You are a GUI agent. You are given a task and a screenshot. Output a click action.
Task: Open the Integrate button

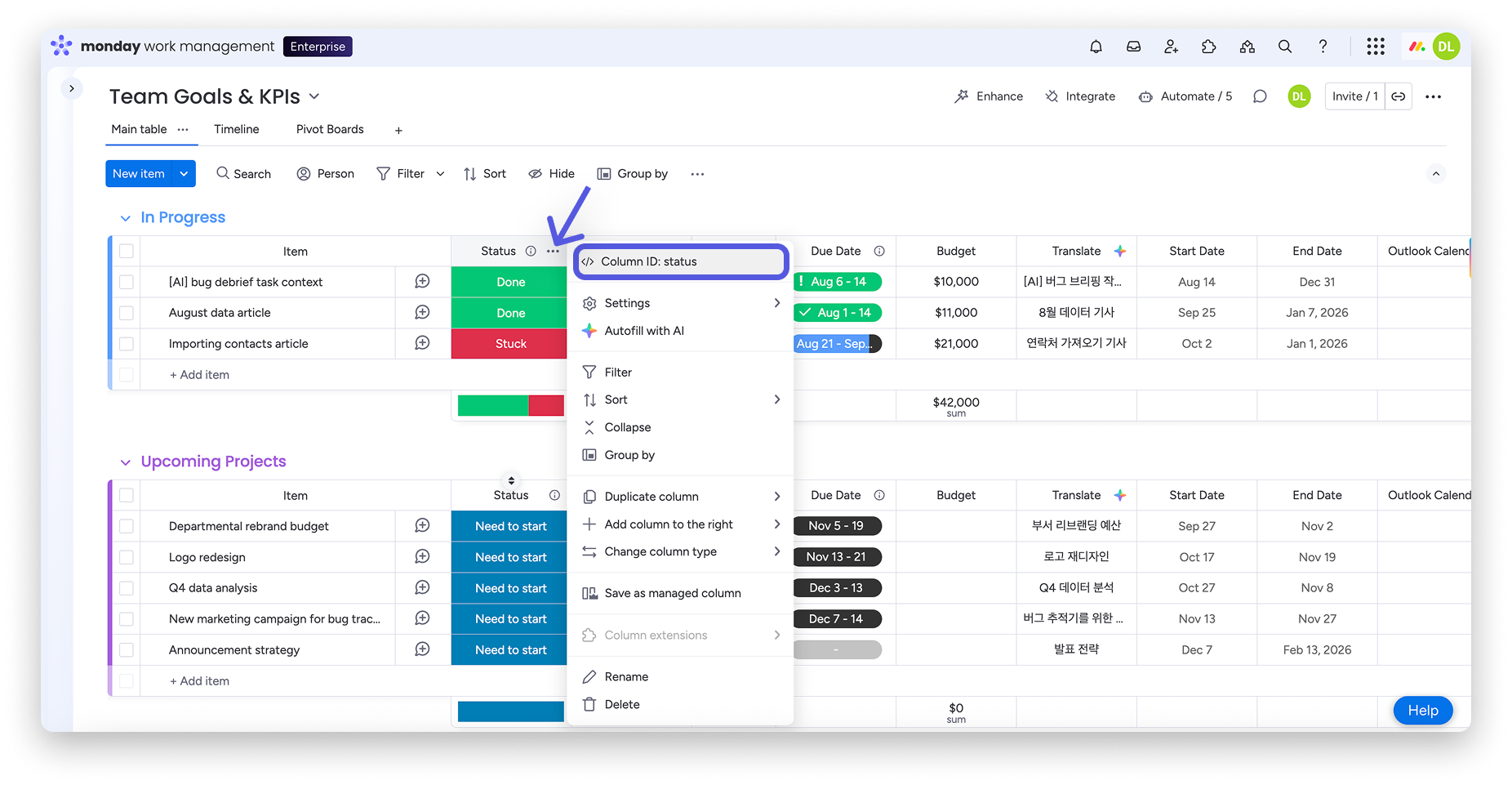click(1080, 96)
